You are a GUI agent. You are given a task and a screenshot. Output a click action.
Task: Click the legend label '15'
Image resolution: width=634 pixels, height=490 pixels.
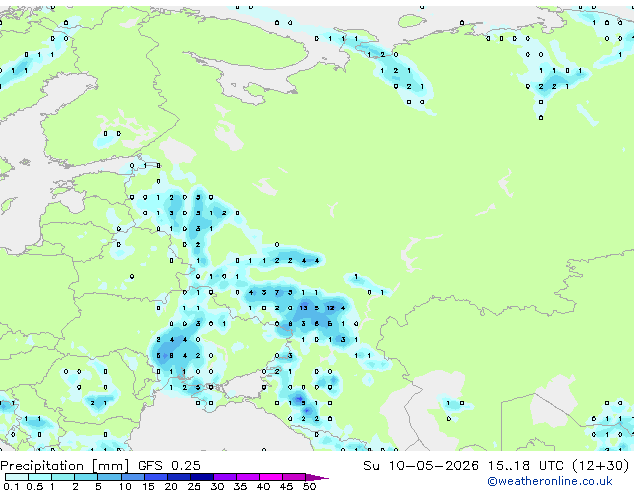click(x=148, y=486)
